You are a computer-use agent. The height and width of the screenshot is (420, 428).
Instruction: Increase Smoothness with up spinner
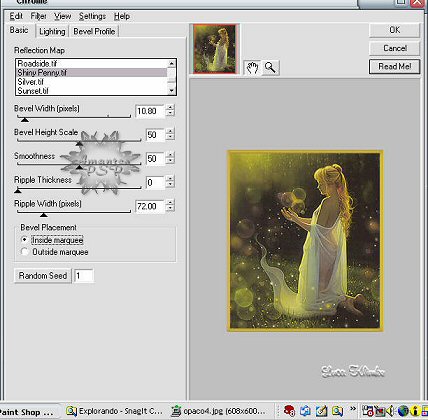170,155
